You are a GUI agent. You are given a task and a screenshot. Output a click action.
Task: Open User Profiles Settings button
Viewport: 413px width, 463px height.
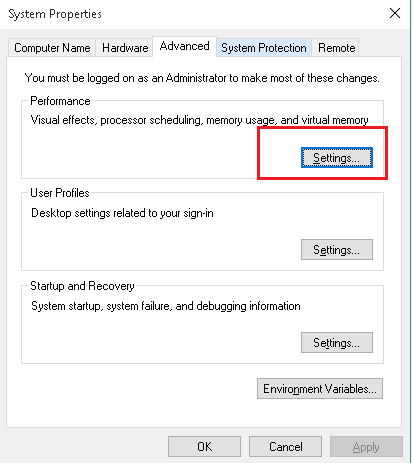(x=337, y=250)
